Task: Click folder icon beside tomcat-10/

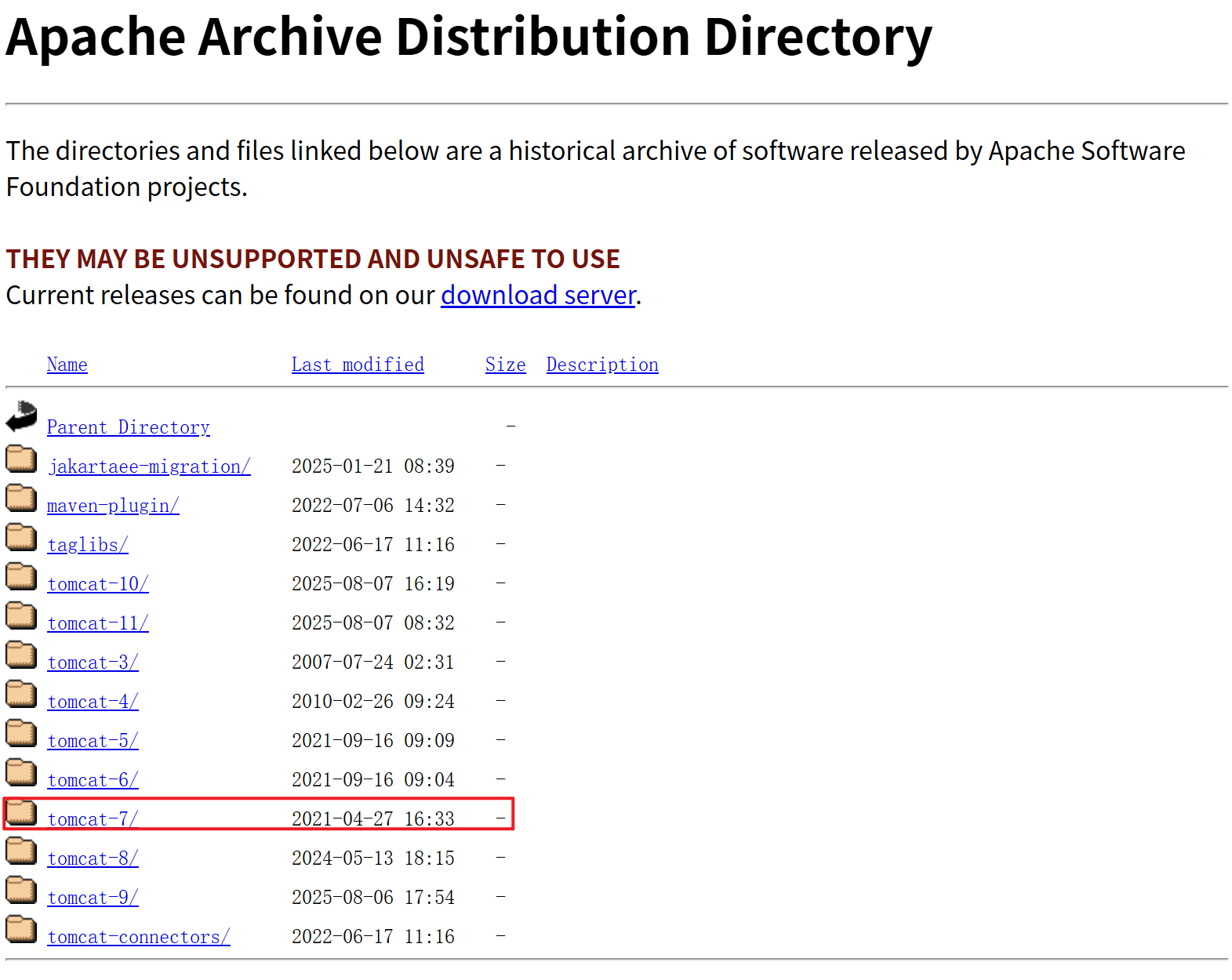Action: pos(21,576)
